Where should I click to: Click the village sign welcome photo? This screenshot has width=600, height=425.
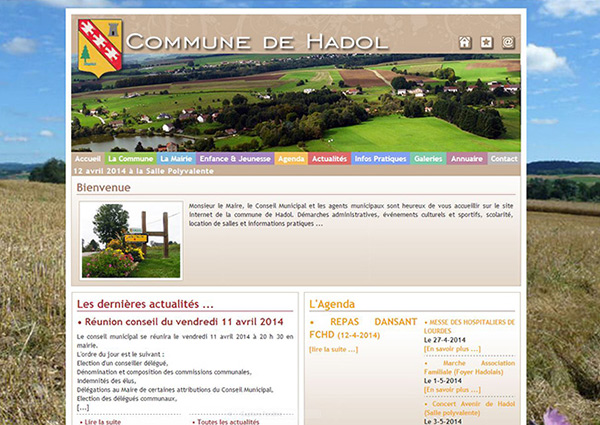click(x=131, y=241)
